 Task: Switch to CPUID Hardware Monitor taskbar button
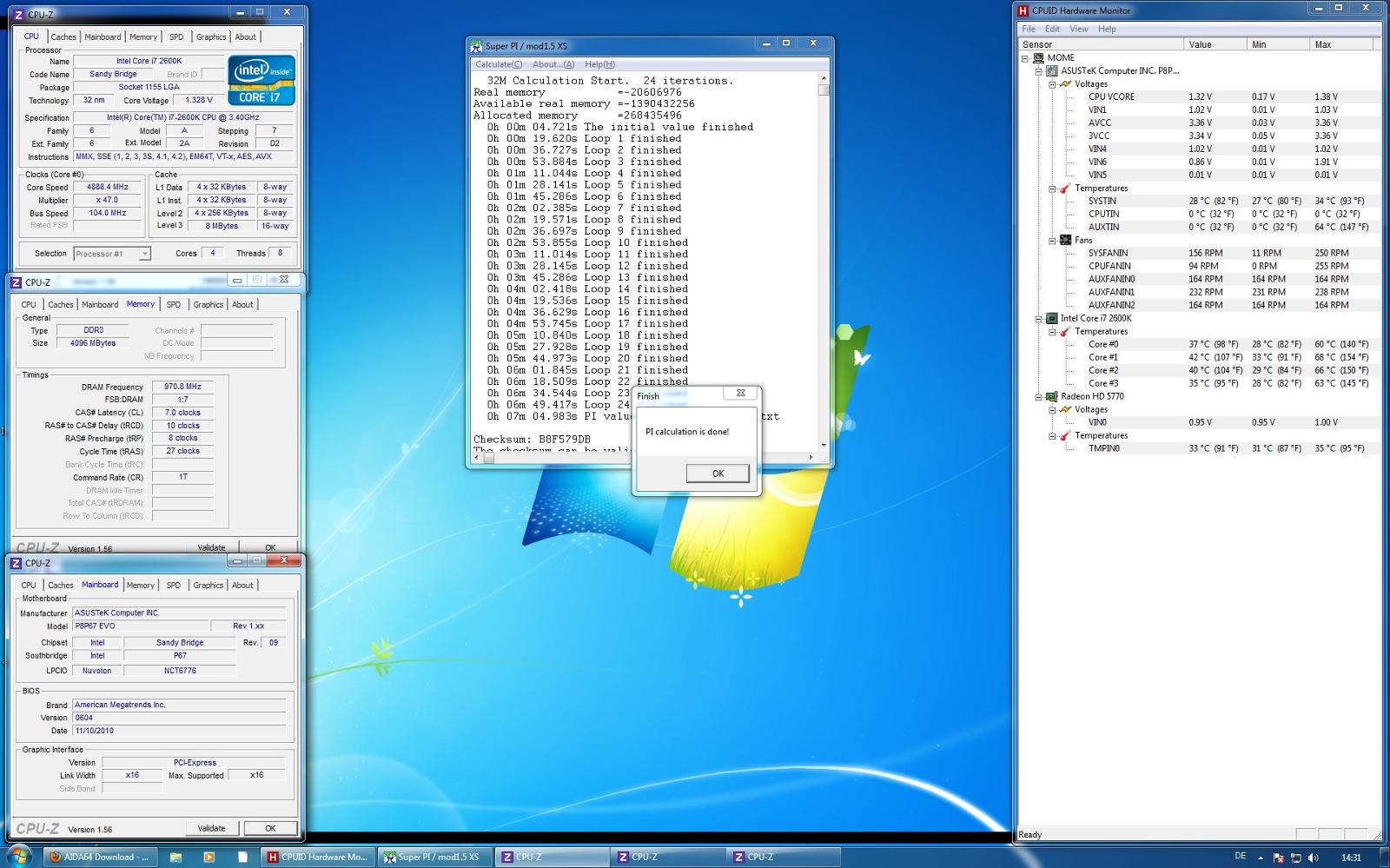[x=318, y=857]
